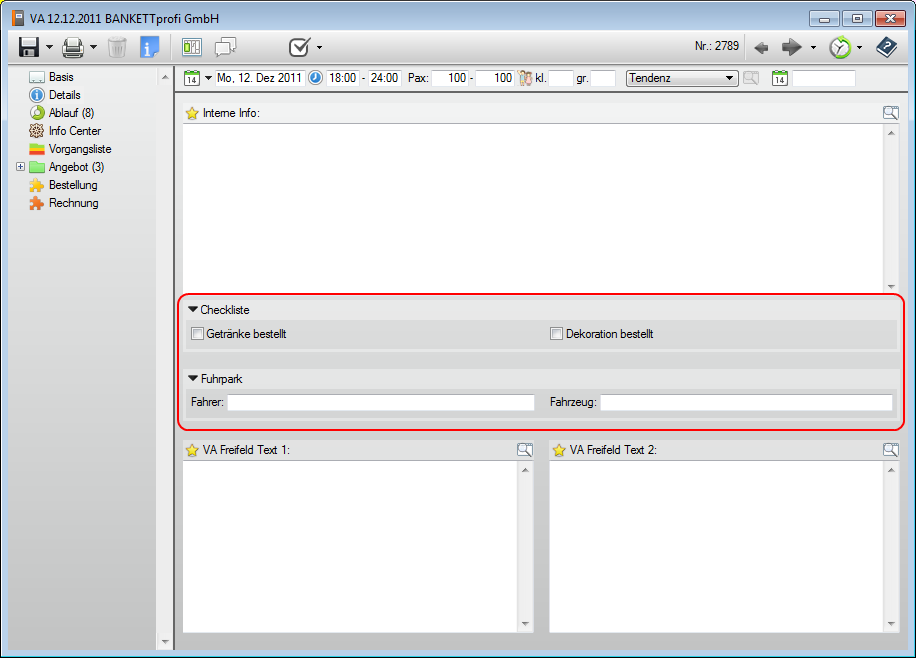Screen dimensions: 916x658
Task: Open the checkmark task dropdown arrow
Action: click(319, 48)
